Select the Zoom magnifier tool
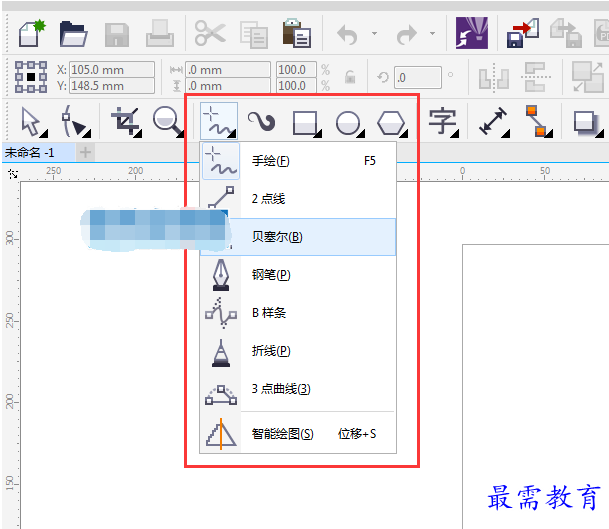This screenshot has width=609, height=529. coord(168,122)
